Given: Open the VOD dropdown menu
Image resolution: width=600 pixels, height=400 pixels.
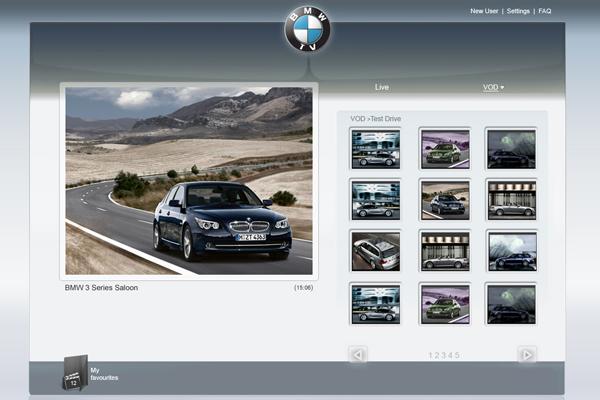Looking at the screenshot, I should pyautogui.click(x=493, y=87).
